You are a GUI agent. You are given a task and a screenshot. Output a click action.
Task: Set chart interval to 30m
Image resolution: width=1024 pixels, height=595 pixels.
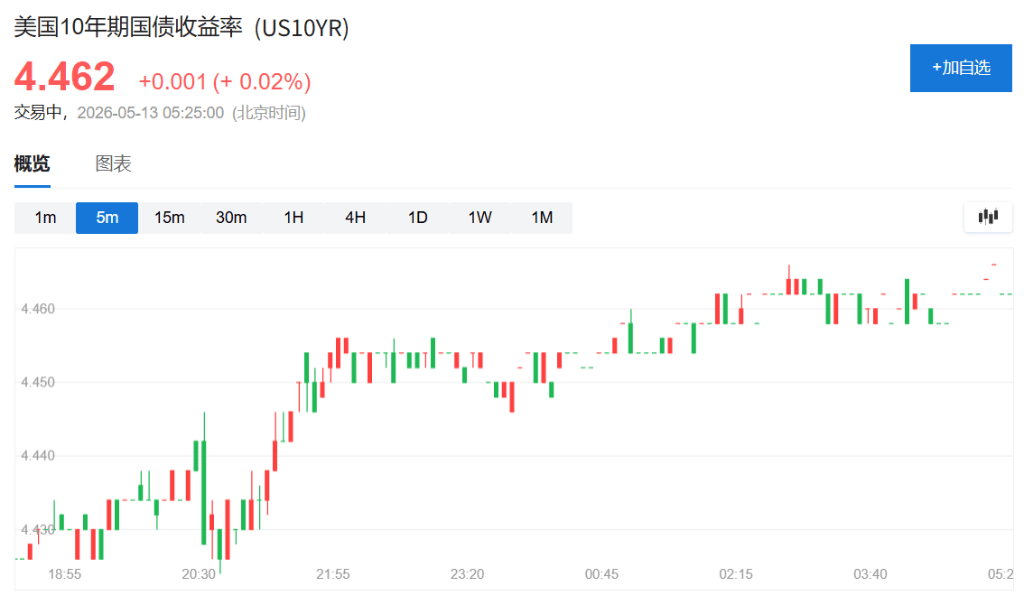[x=231, y=217]
